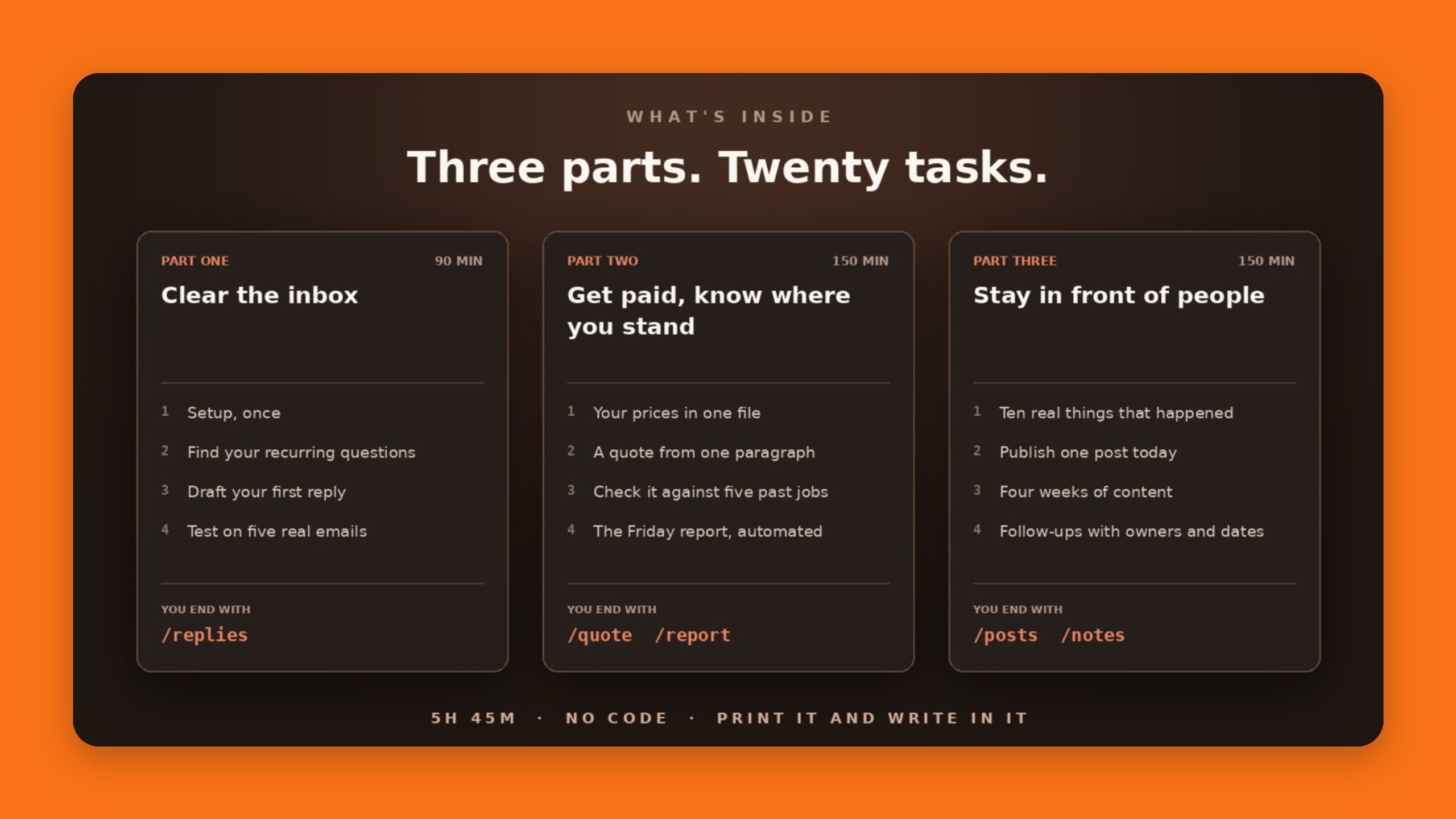Select 'Stay in front of people' heading
1456x819 pixels.
pos(1119,295)
